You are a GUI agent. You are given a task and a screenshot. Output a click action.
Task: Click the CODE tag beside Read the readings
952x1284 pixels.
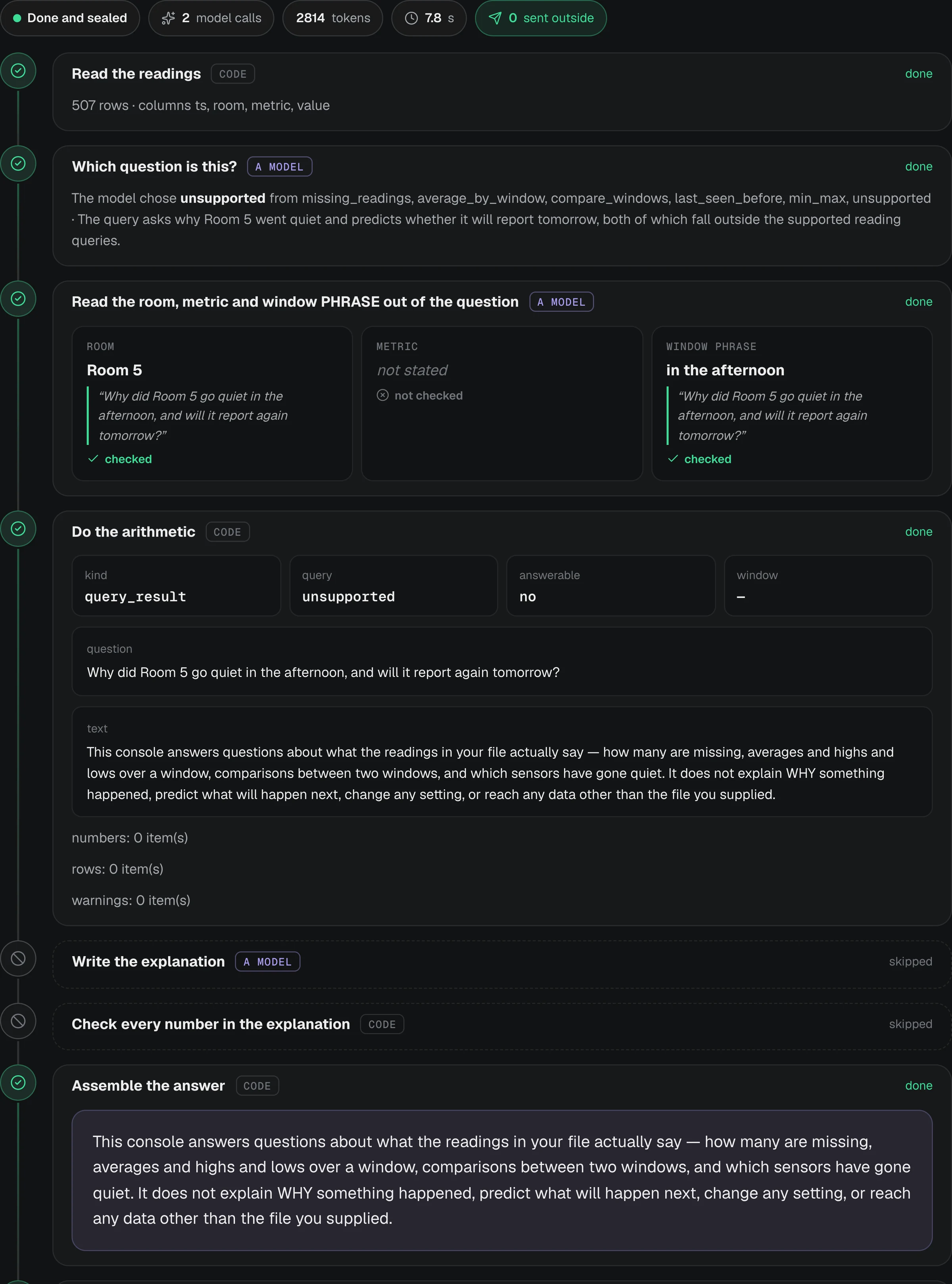pos(233,74)
